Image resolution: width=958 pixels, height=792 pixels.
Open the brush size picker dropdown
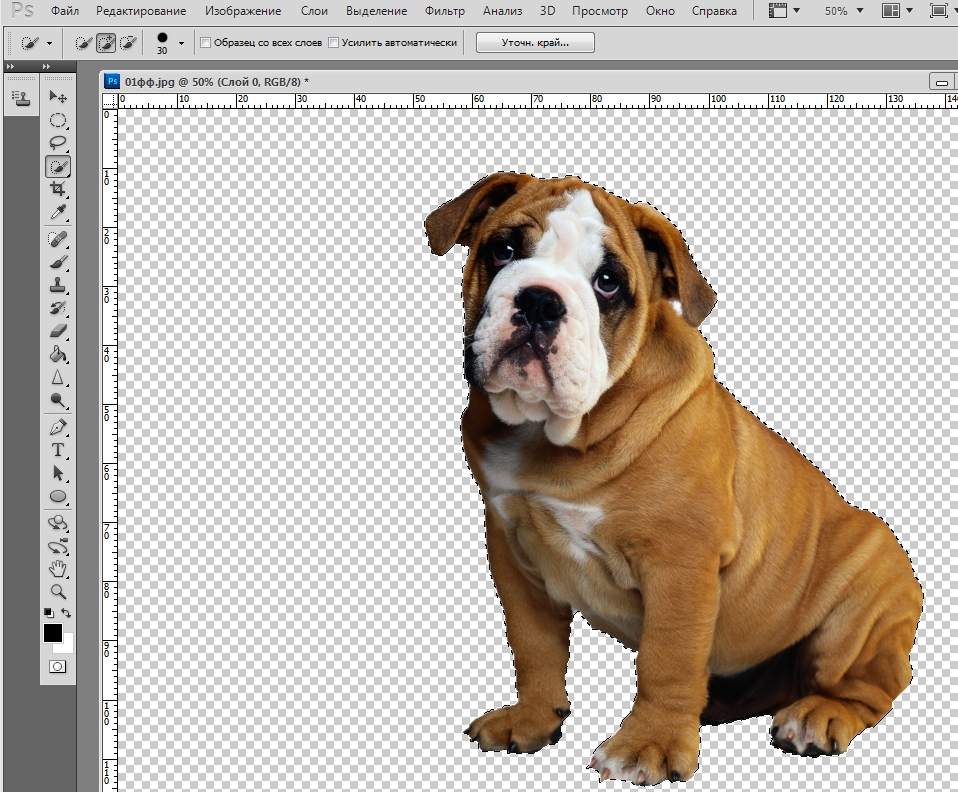(181, 43)
